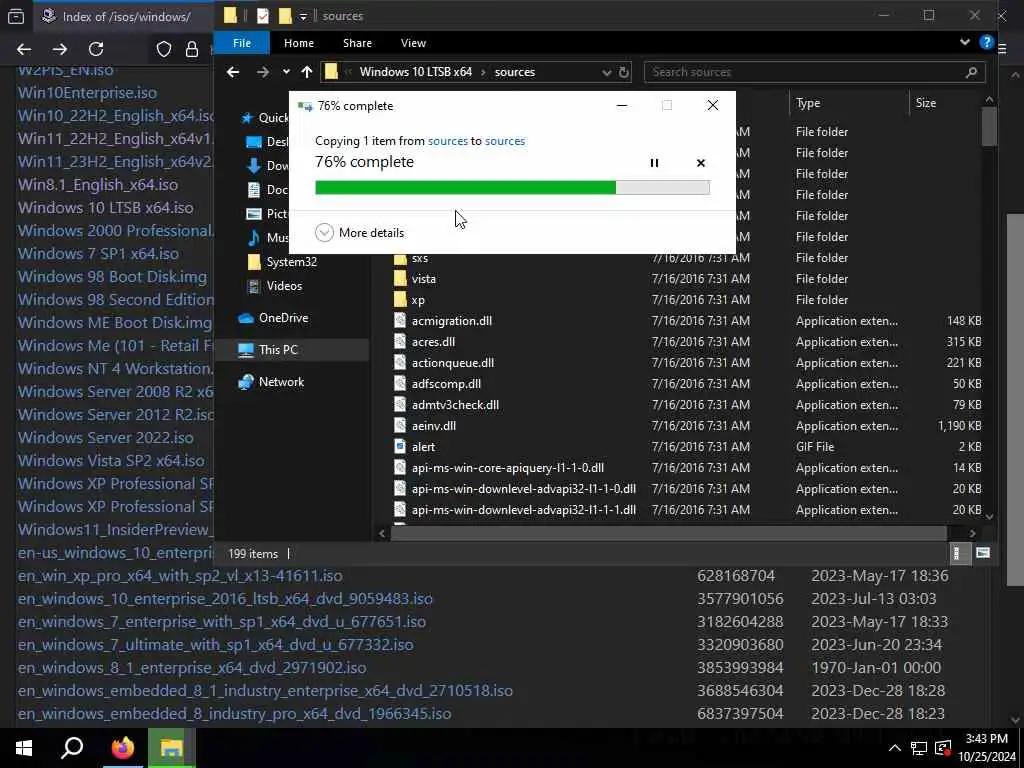Image resolution: width=1024 pixels, height=768 pixels.
Task: Select the vista folder
Action: tap(424, 279)
